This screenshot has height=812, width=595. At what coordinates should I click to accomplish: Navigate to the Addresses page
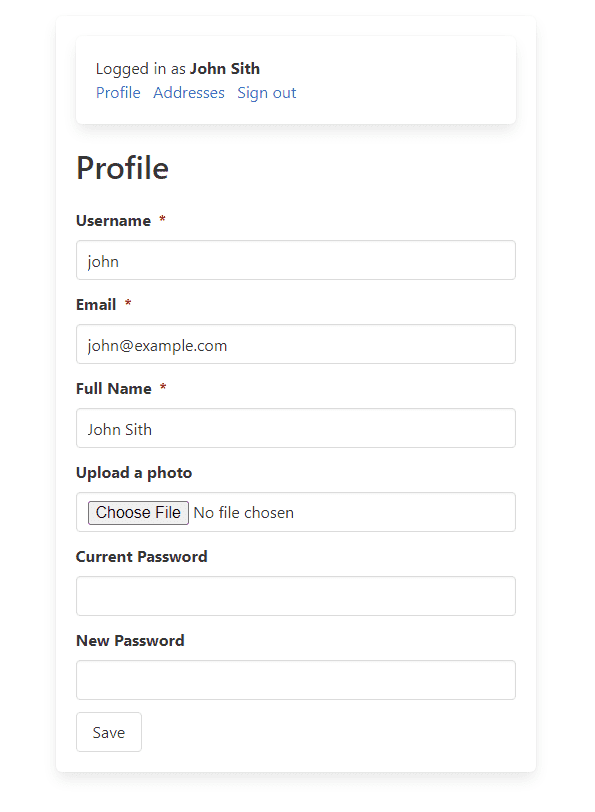[189, 92]
